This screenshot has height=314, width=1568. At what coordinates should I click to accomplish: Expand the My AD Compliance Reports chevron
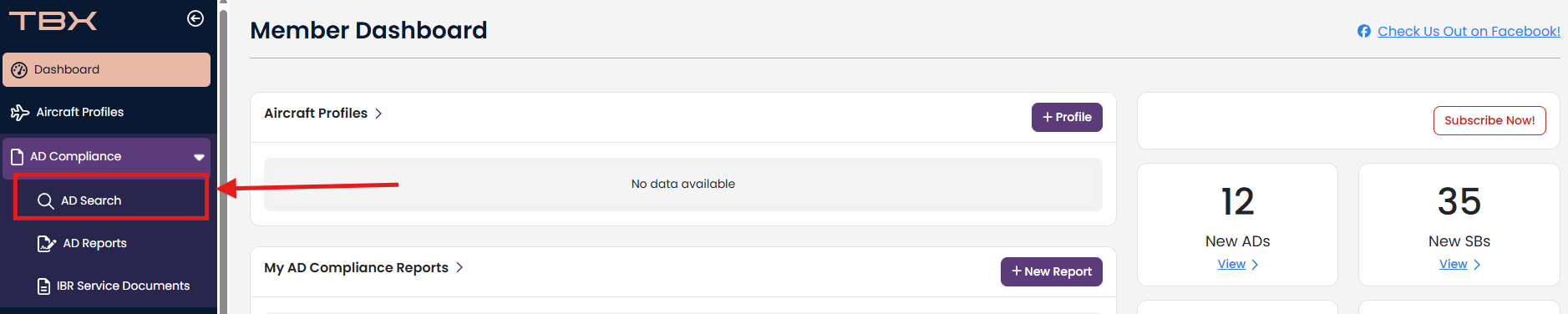tap(459, 267)
